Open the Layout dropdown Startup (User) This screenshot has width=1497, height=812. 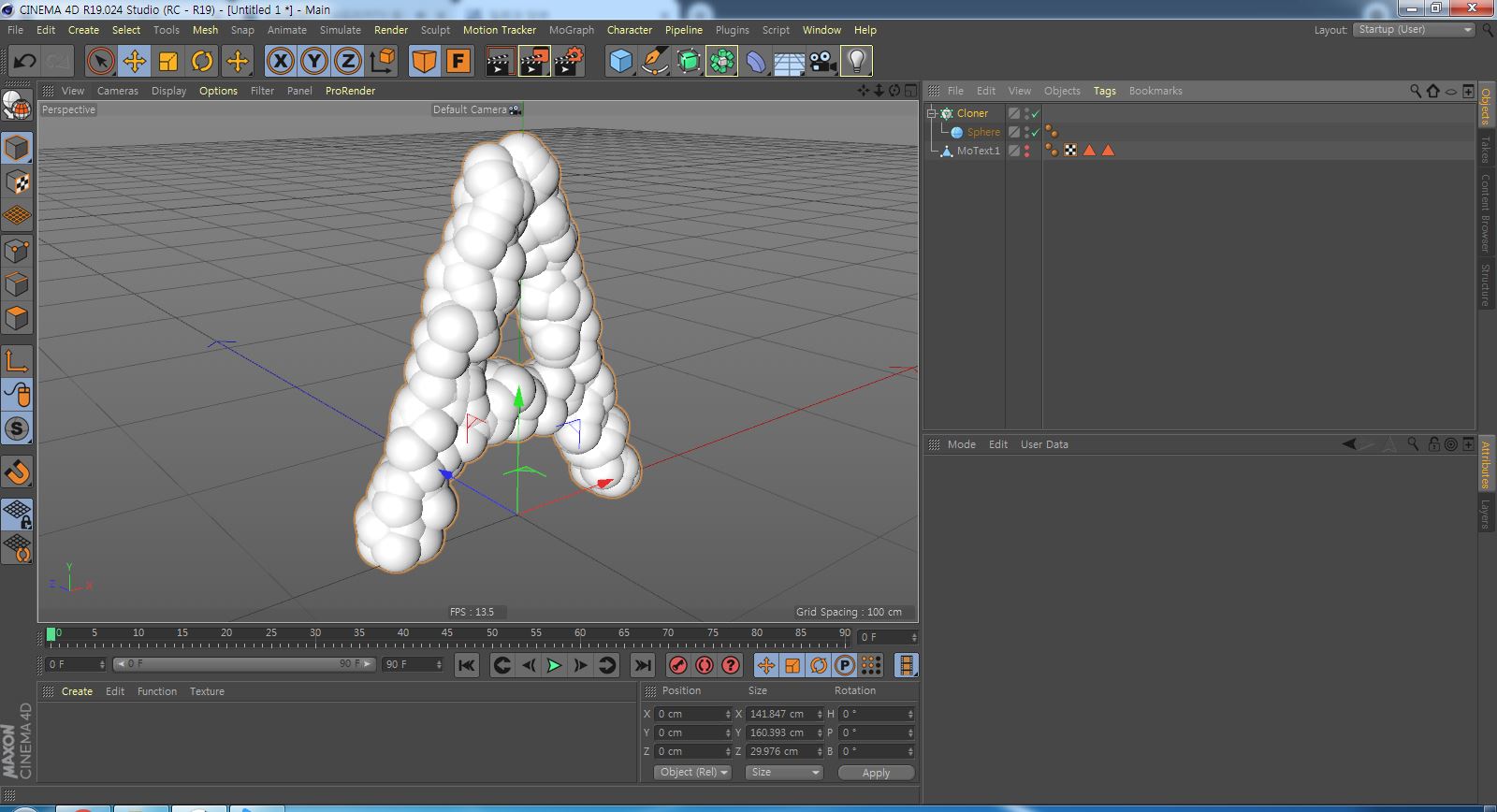tap(1415, 30)
